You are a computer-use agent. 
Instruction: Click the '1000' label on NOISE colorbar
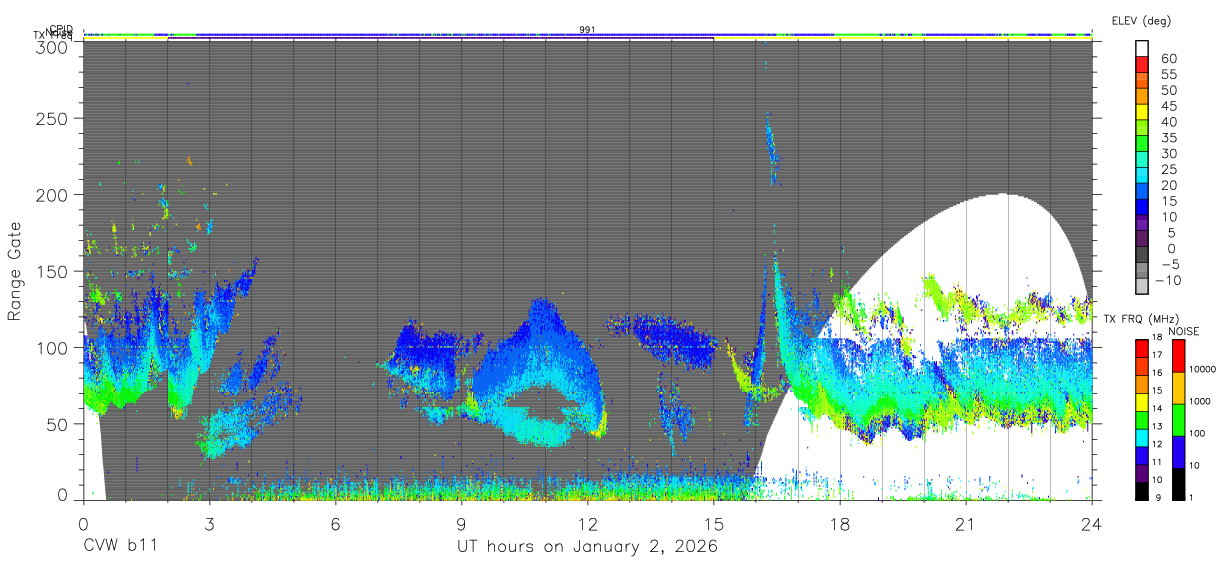click(x=1200, y=401)
